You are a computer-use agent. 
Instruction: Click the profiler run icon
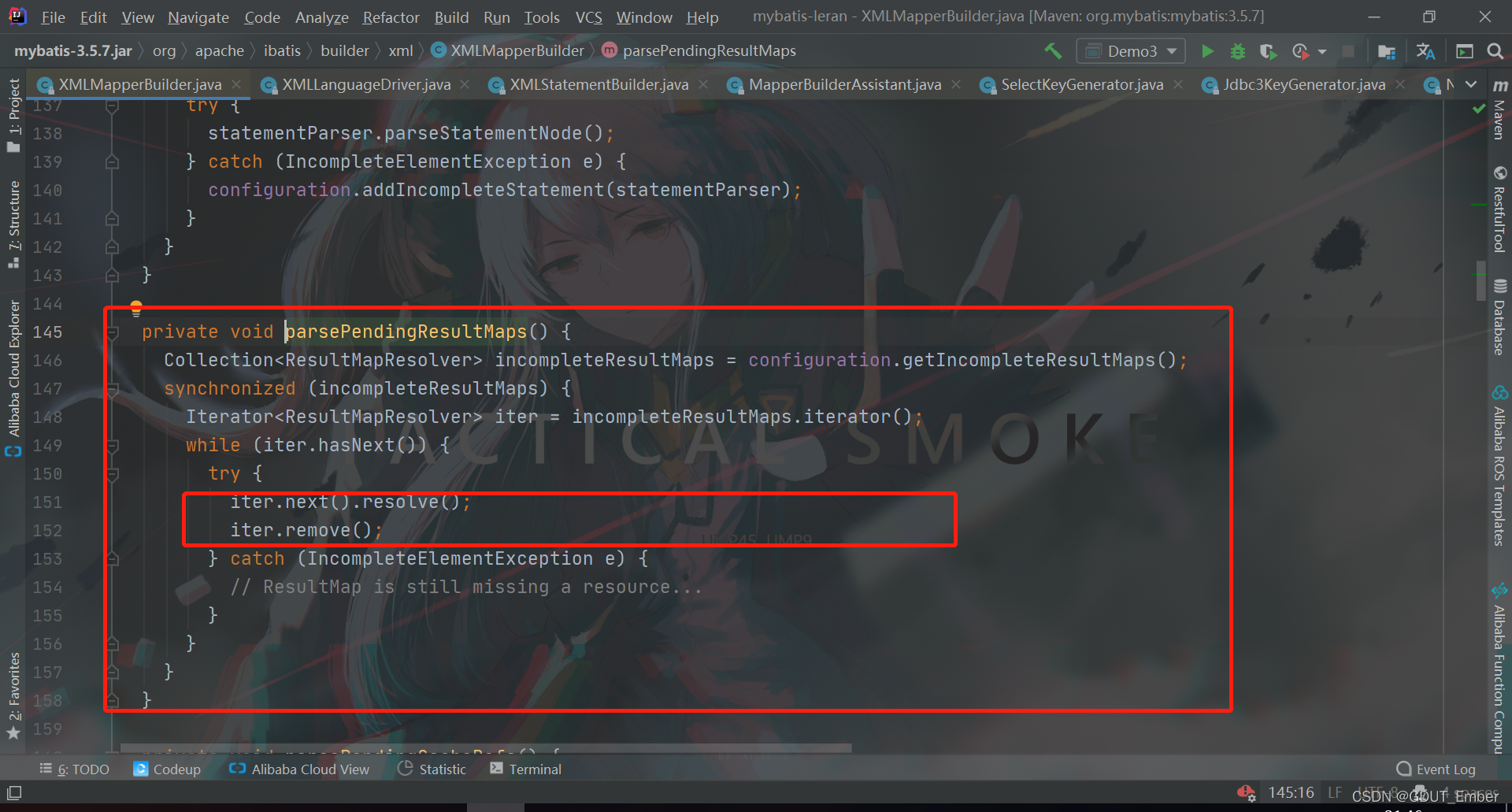point(1300,51)
